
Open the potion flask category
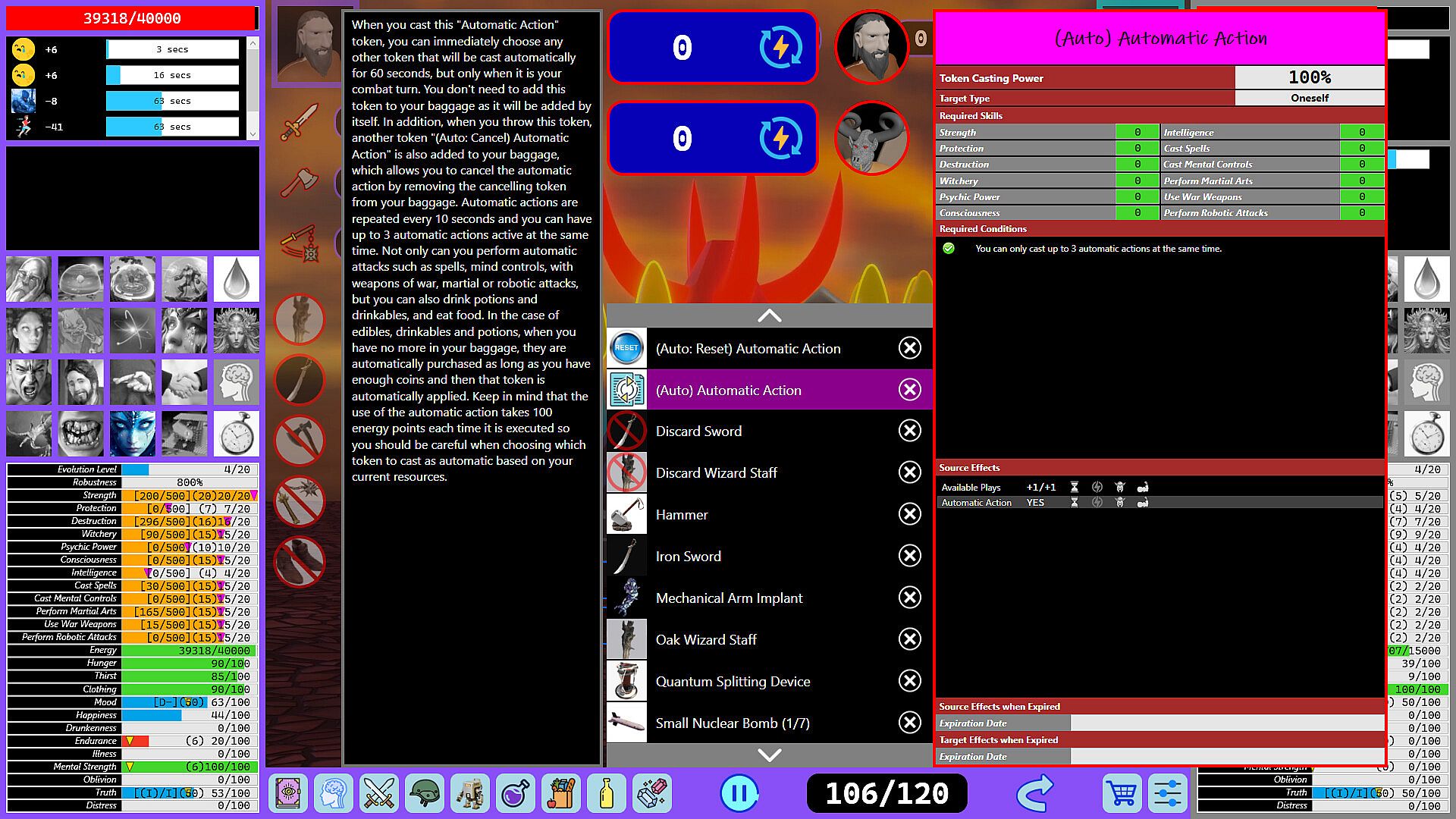coord(516,794)
